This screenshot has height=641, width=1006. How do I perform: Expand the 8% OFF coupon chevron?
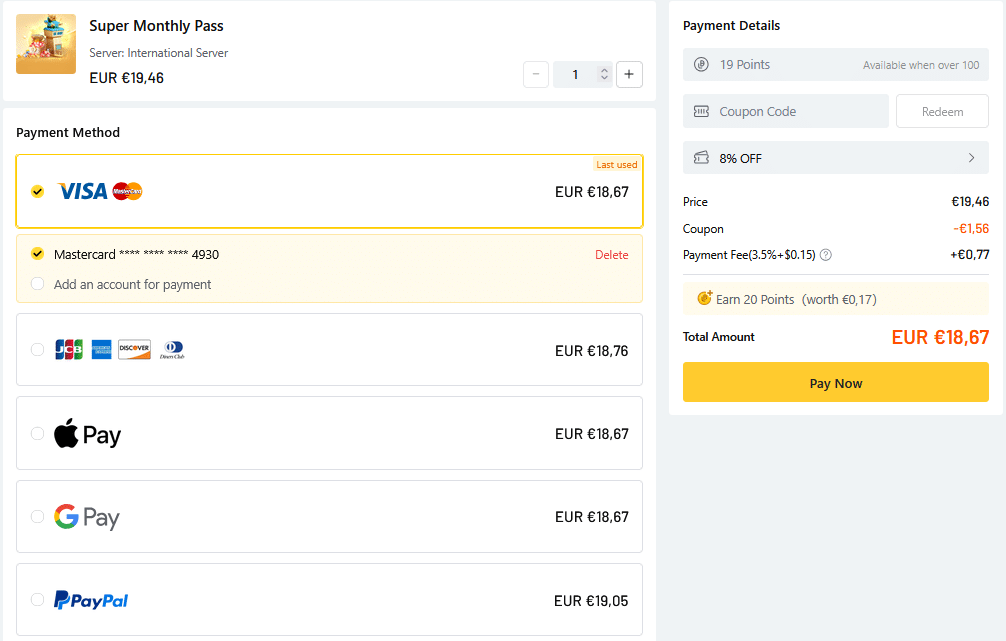tap(971, 158)
